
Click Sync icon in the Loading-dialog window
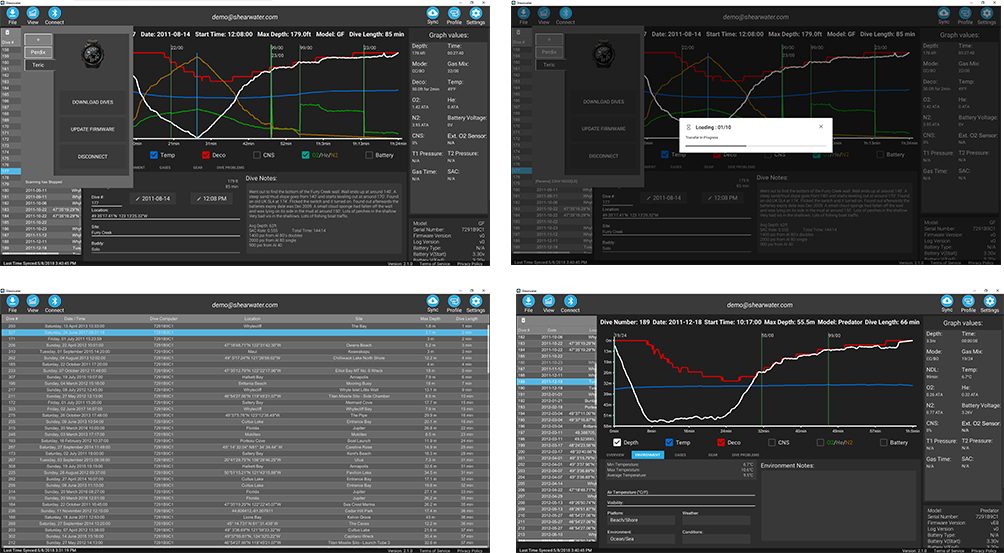(x=945, y=12)
